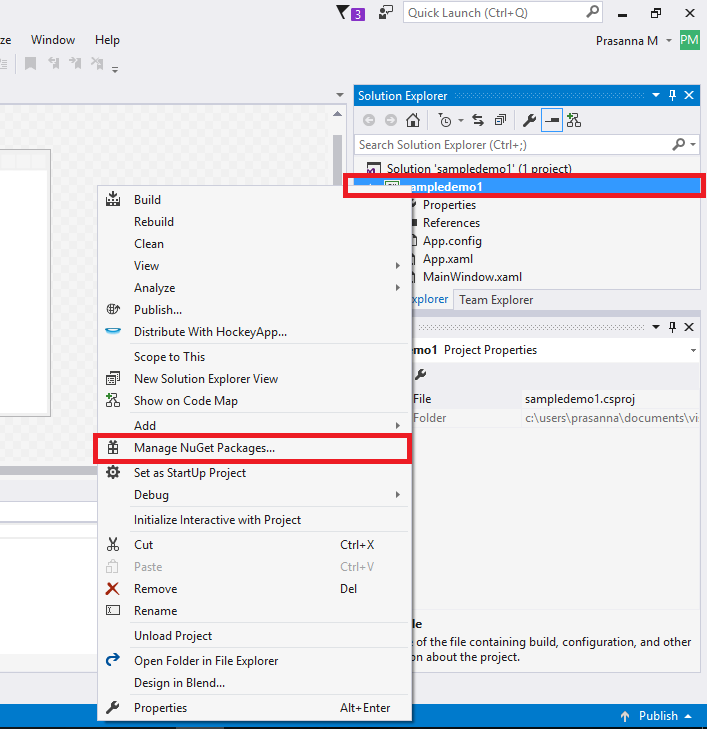Viewport: 707px width, 729px height.
Task: Click Remove in context menu
Action: click(254, 589)
